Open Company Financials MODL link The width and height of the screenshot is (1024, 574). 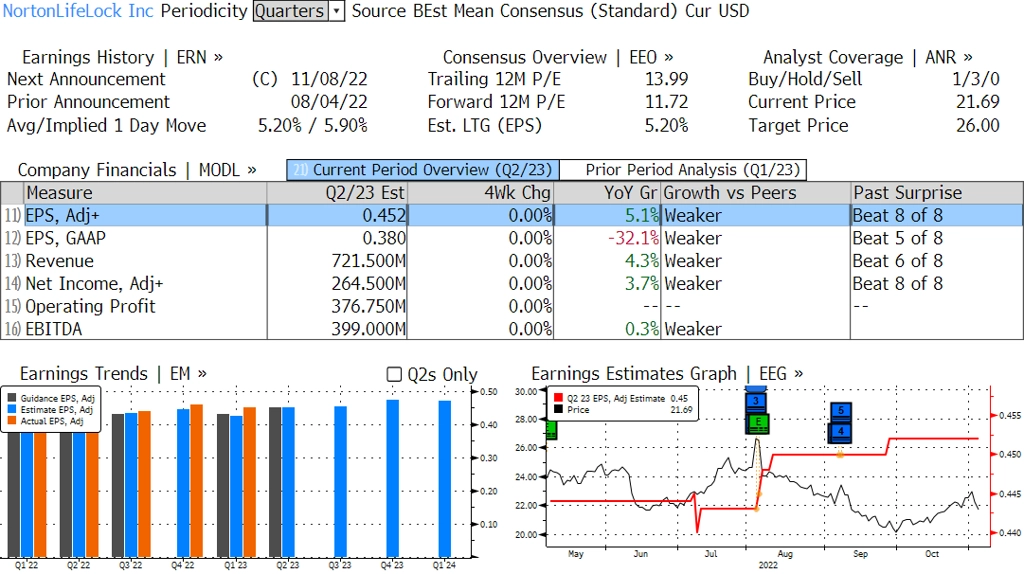point(137,170)
